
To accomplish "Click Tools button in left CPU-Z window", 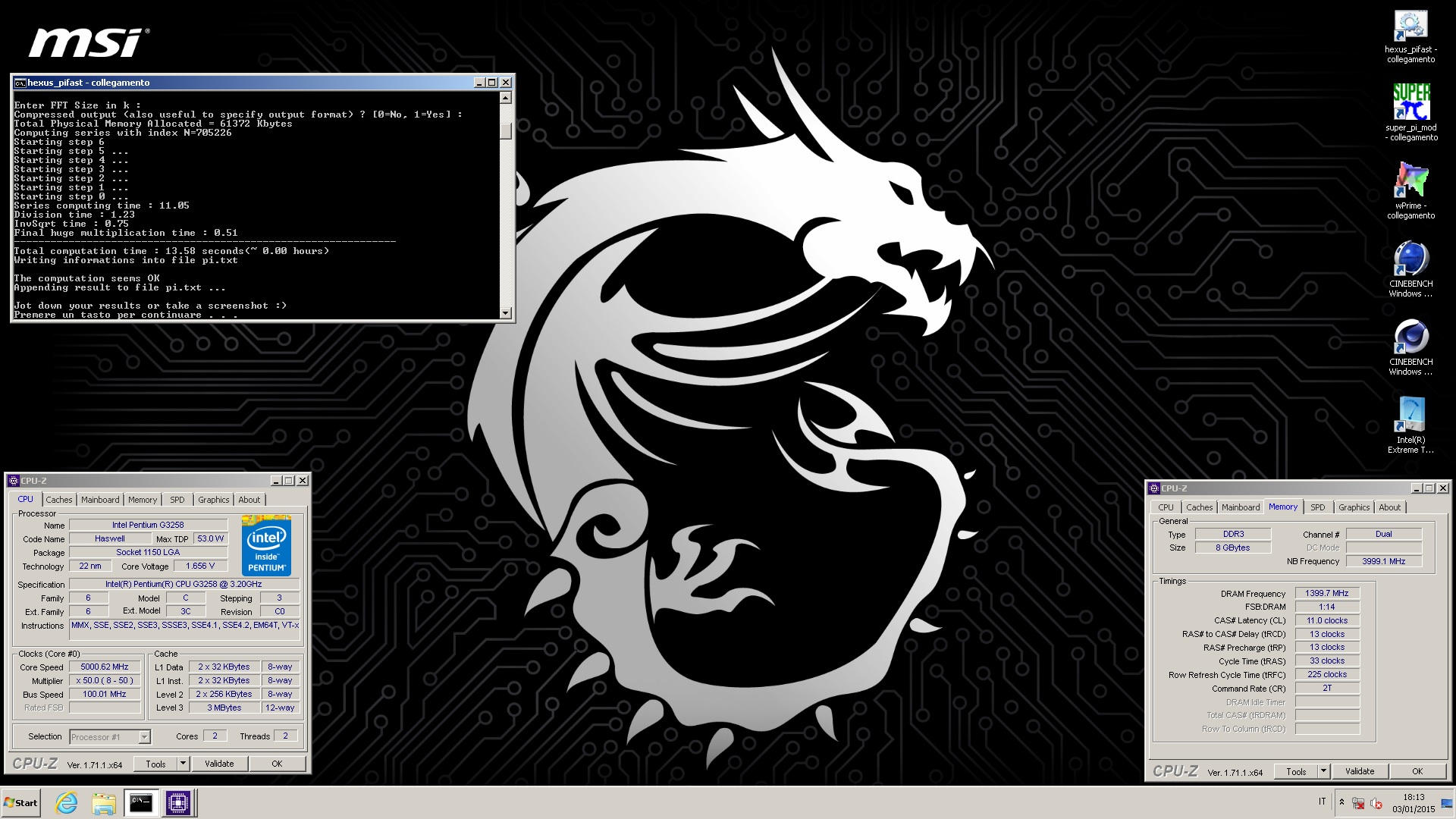I will pos(155,764).
